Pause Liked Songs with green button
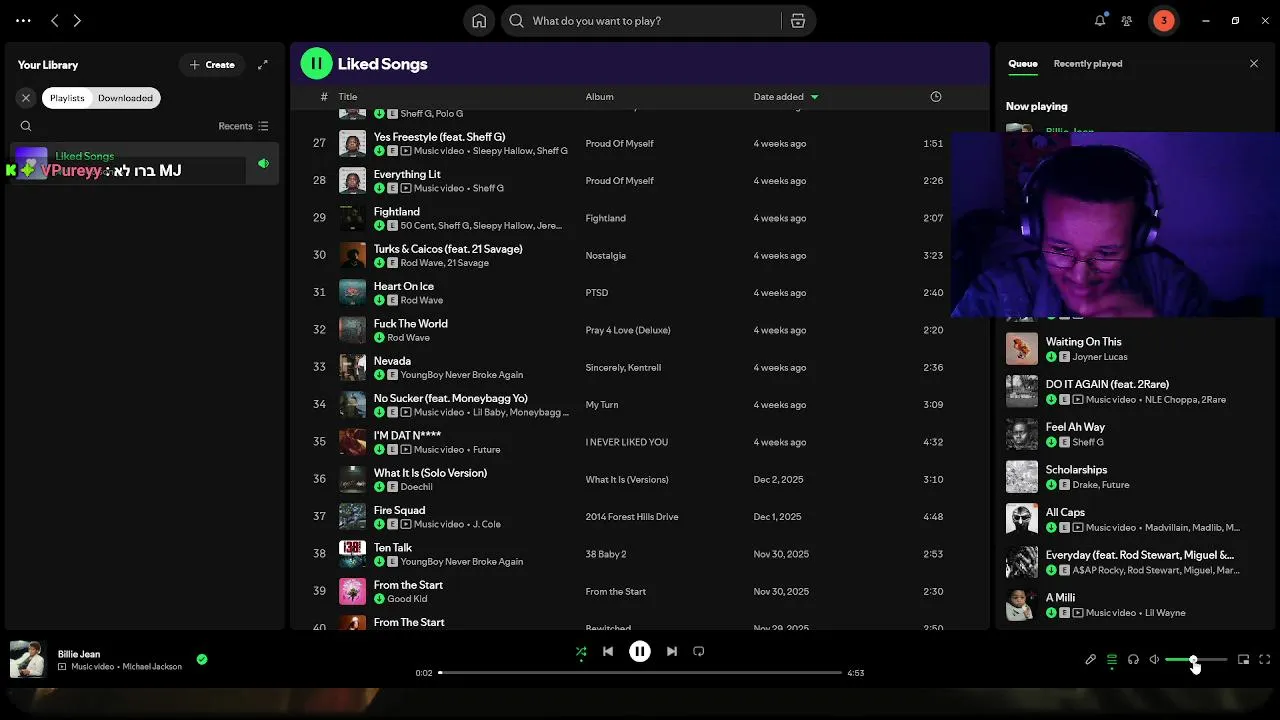Screen dimensions: 1280x720 [x=316, y=64]
